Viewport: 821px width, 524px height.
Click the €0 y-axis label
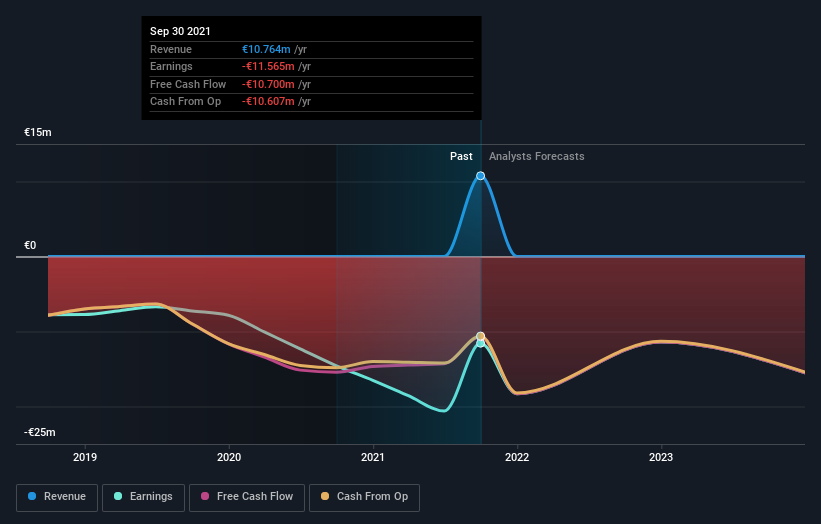[x=30, y=246]
